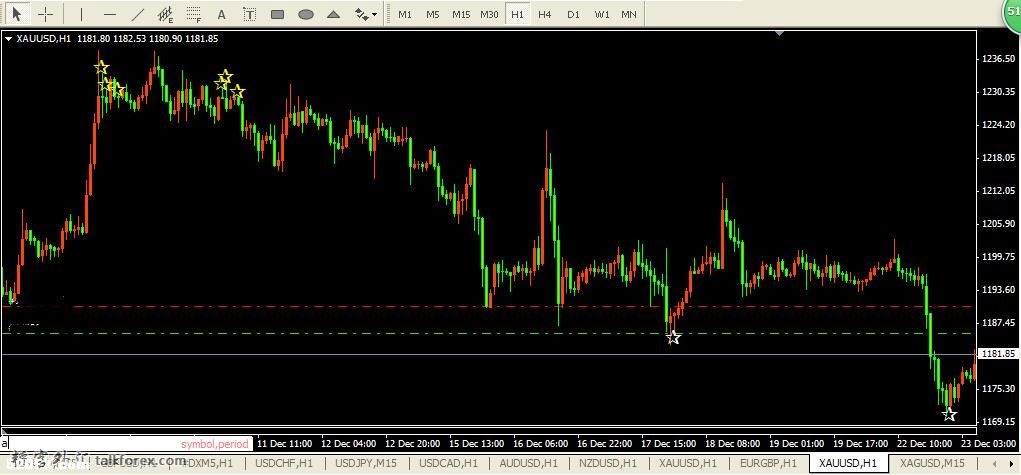Open the USDCHF,H1 chart tab
Image resolution: width=1021 pixels, height=475 pixels.
pos(284,463)
